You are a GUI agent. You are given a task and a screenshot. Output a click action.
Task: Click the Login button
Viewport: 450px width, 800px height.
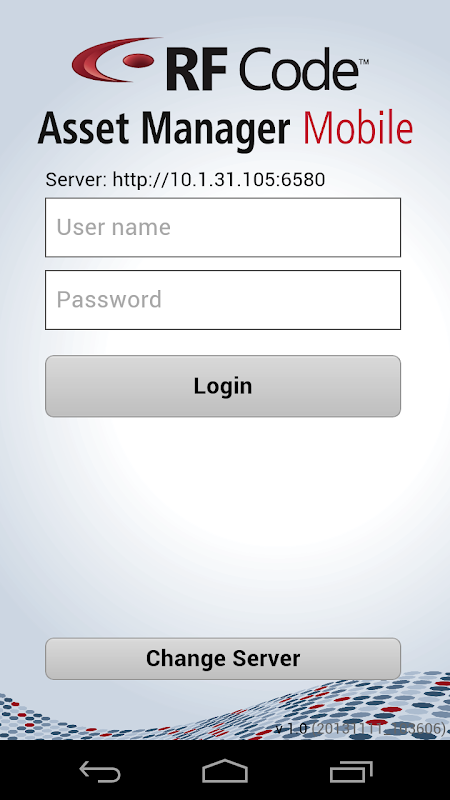223,386
